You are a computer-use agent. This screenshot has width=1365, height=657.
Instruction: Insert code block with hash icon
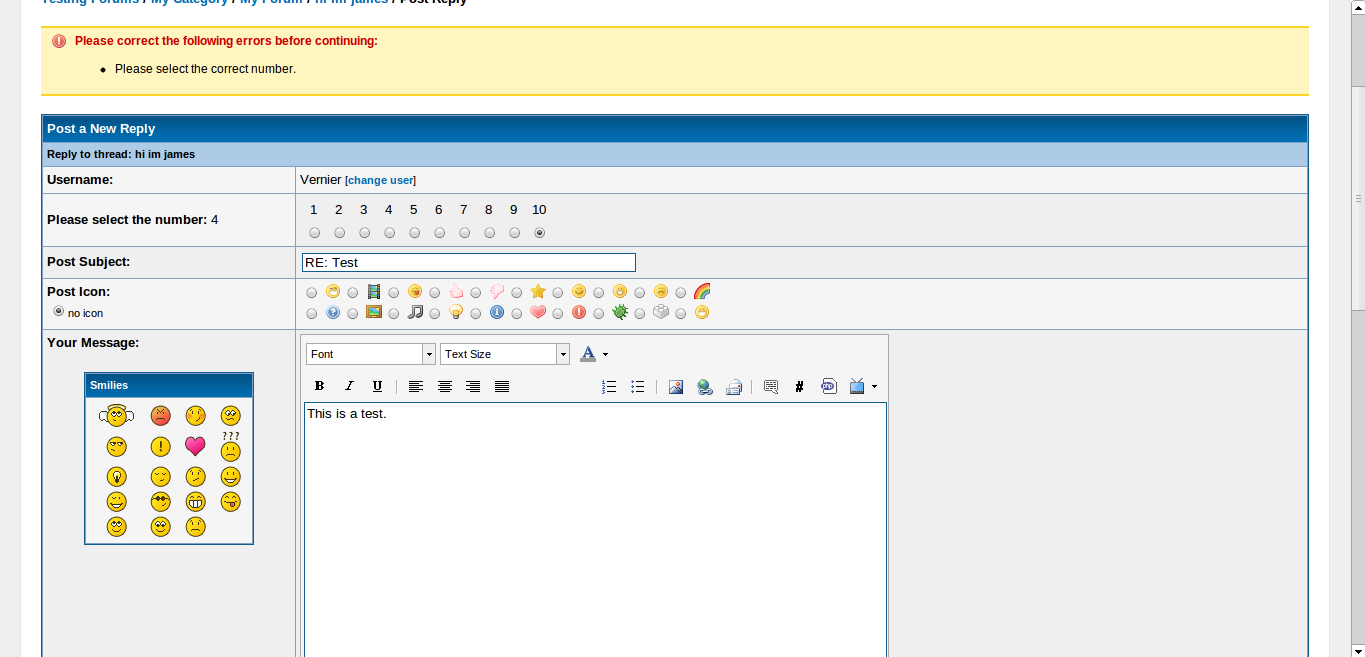click(x=799, y=386)
